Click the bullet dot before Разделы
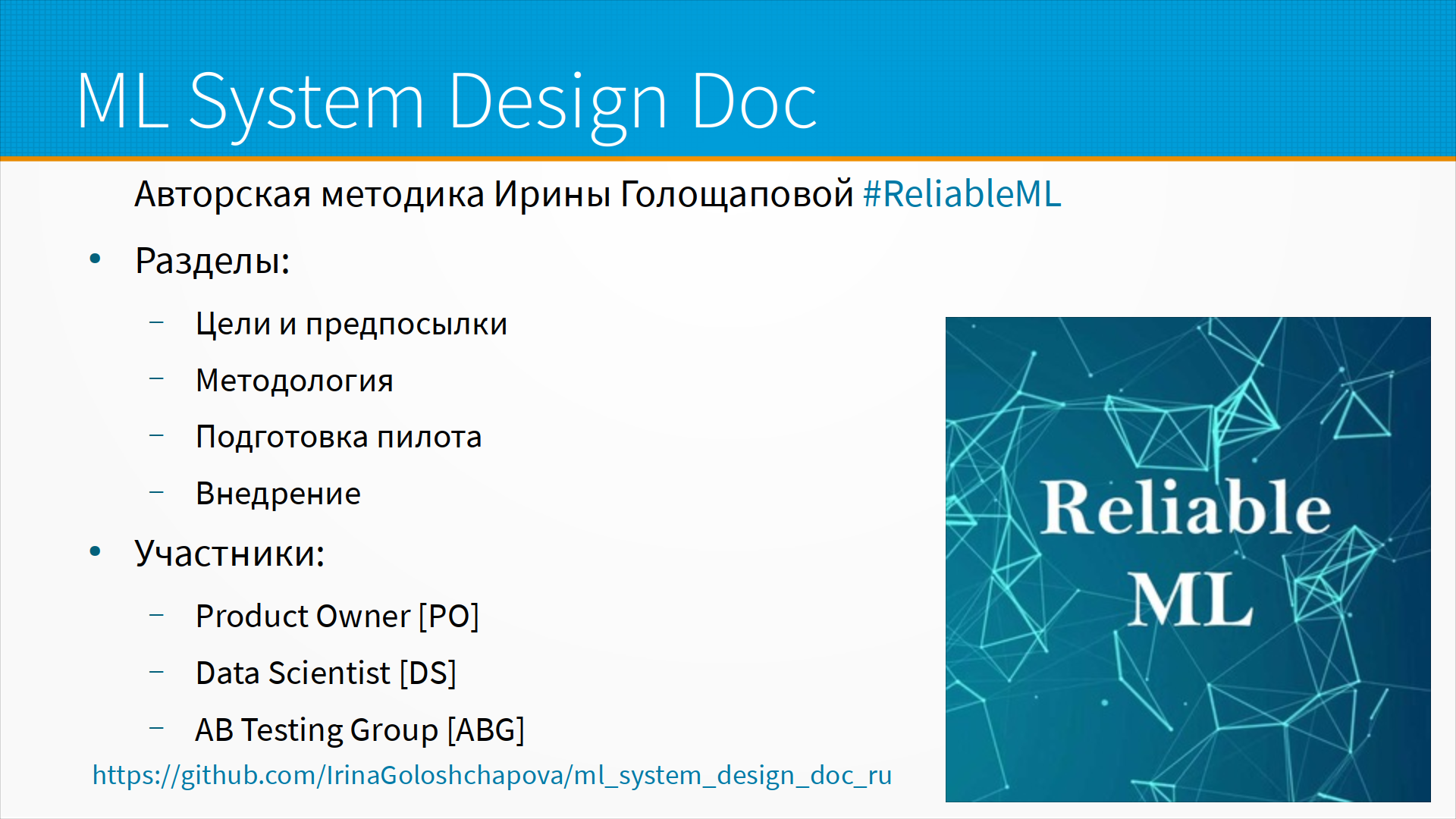Screen dimensions: 1456x819 95,259
